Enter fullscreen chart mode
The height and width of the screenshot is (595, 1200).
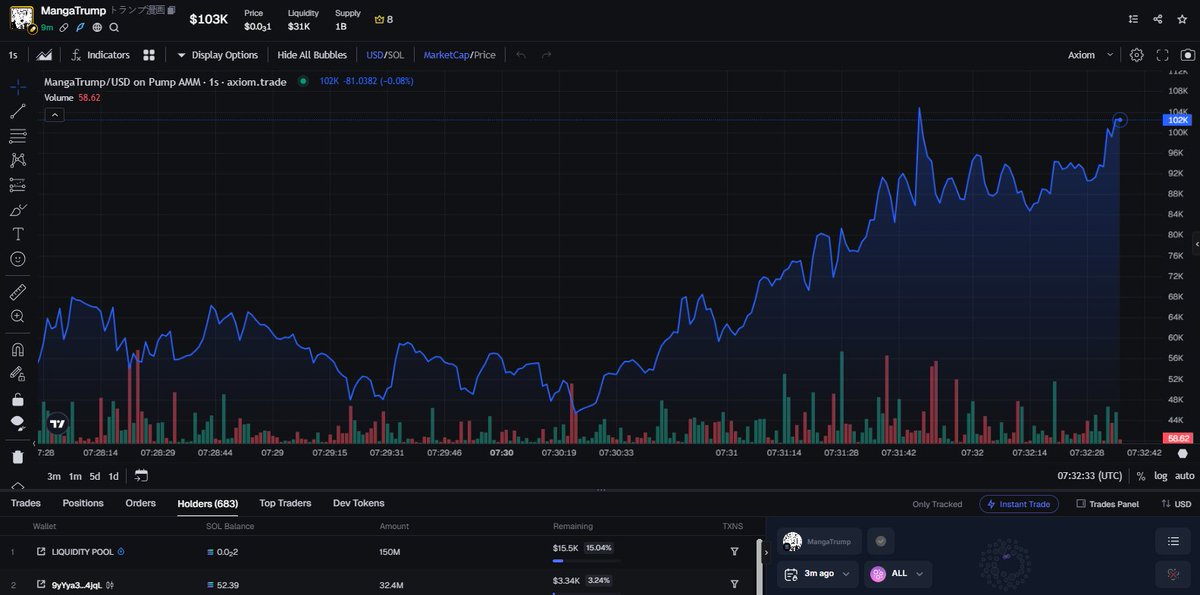tap(1162, 55)
